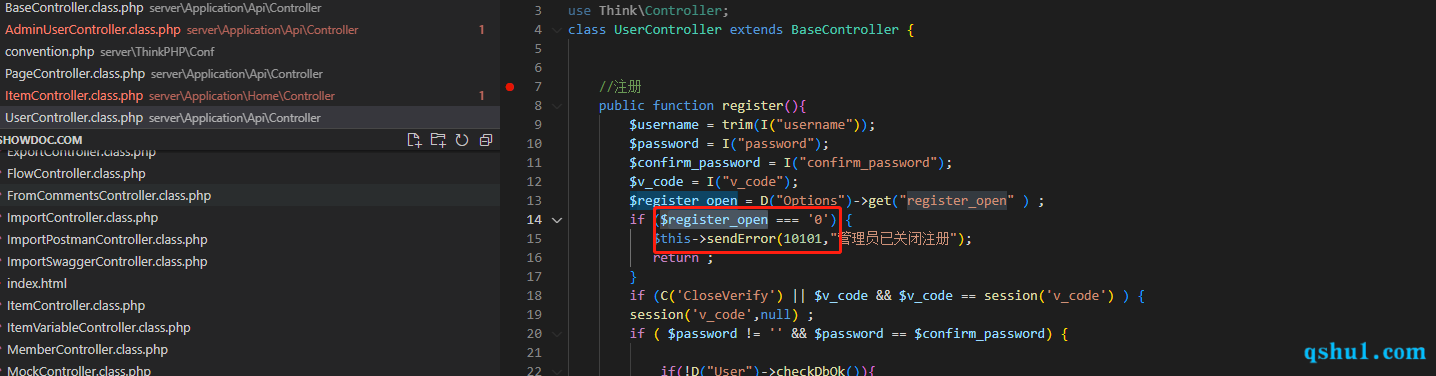This screenshot has width=1436, height=376.
Task: Refresh the explorer file tree
Action: pyautogui.click(x=462, y=140)
